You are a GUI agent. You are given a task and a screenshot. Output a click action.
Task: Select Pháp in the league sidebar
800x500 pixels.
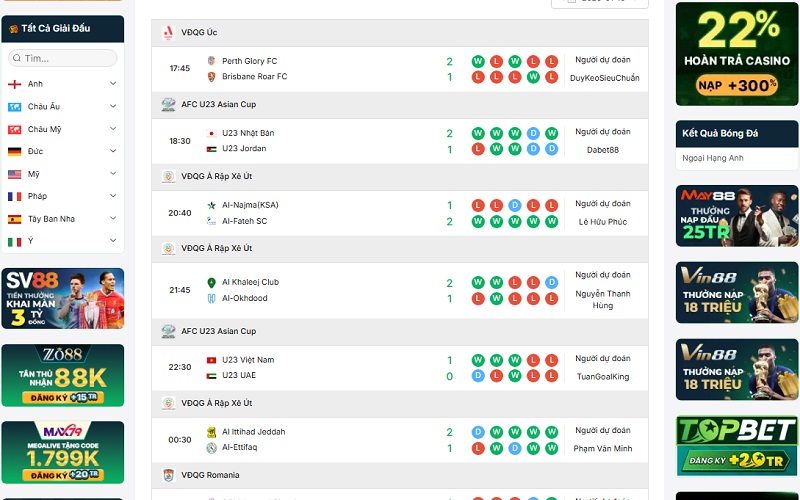(x=37, y=197)
